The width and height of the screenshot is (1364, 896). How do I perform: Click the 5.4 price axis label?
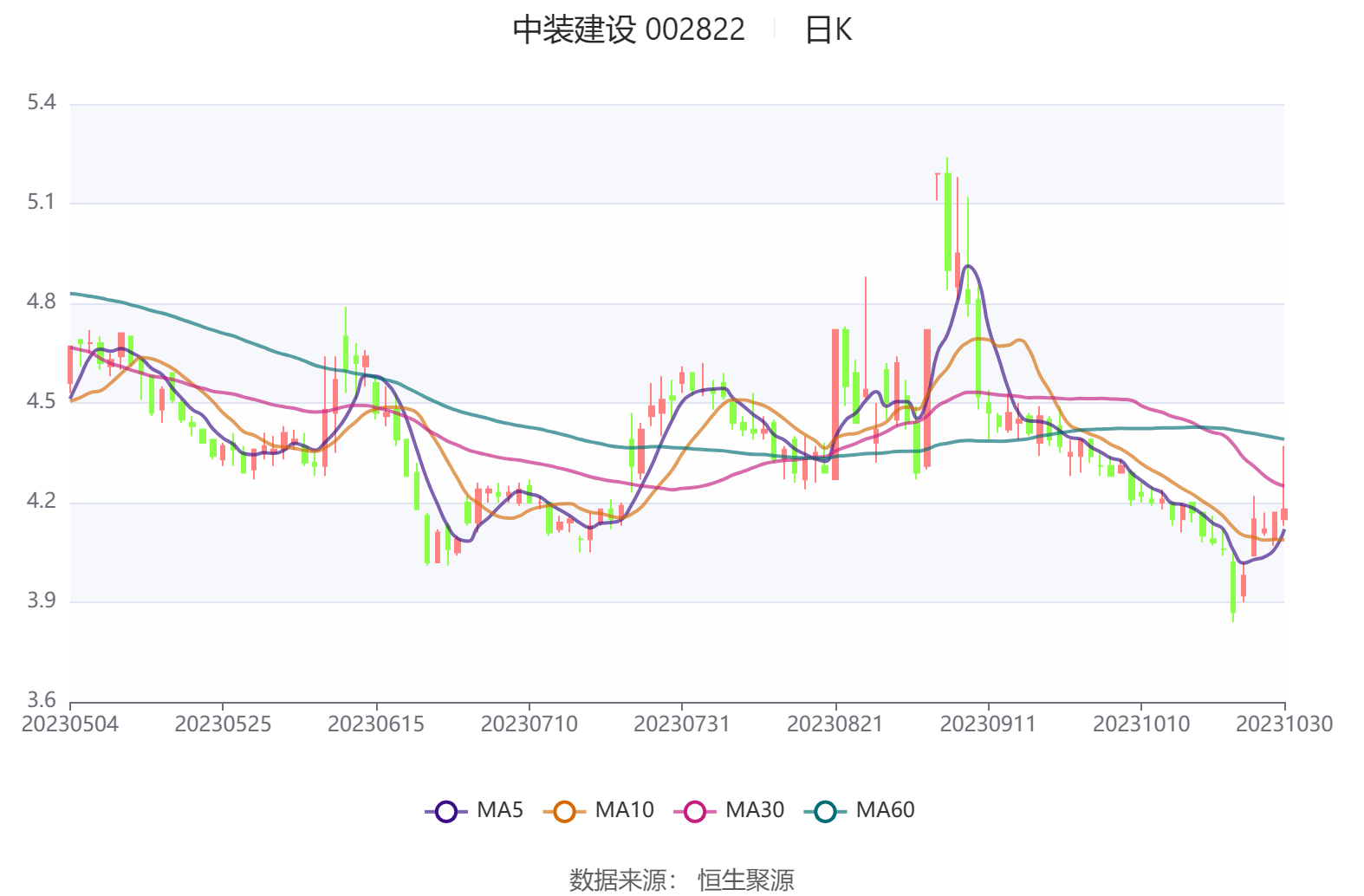click(x=42, y=102)
